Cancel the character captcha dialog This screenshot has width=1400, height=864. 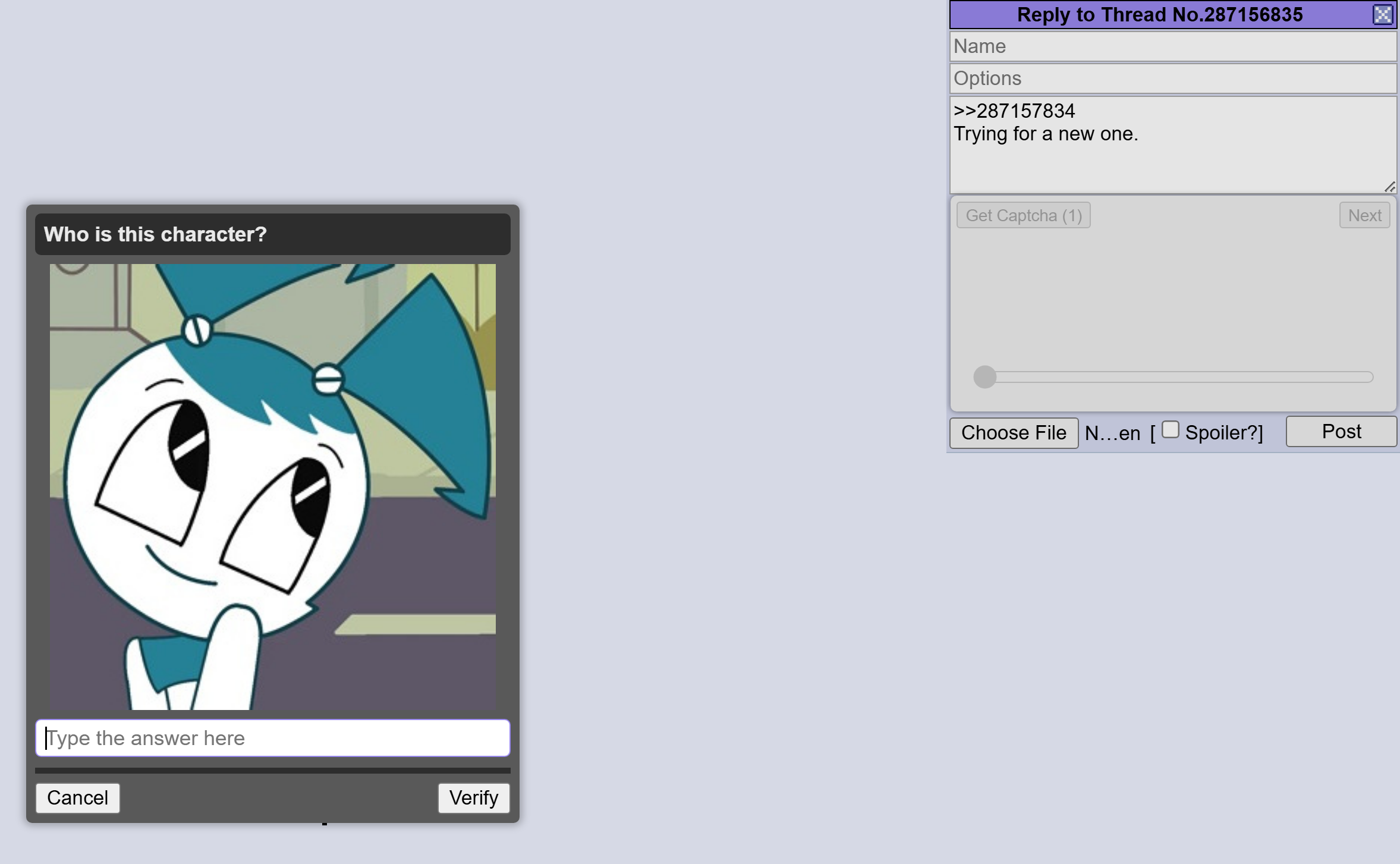point(77,797)
